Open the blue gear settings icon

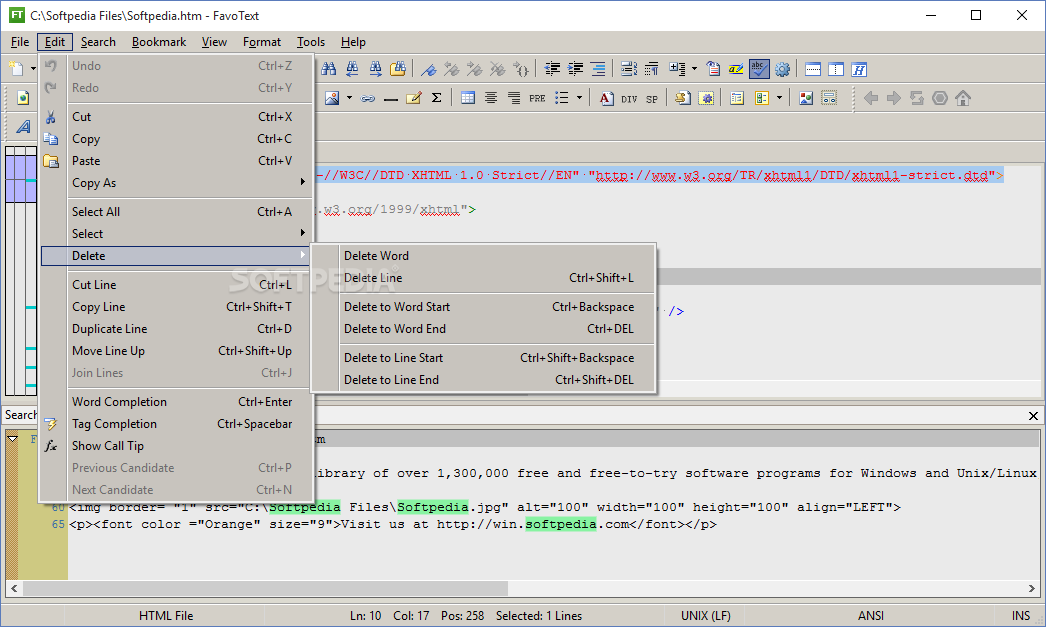(x=782, y=69)
